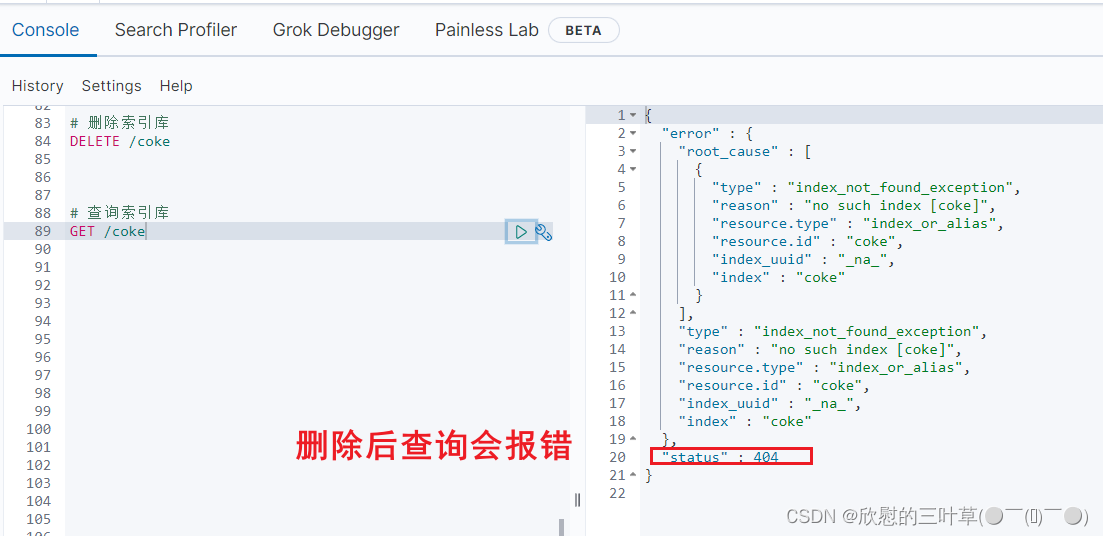The height and width of the screenshot is (536, 1103).
Task: Open the Search Profiler tab
Action: [176, 30]
